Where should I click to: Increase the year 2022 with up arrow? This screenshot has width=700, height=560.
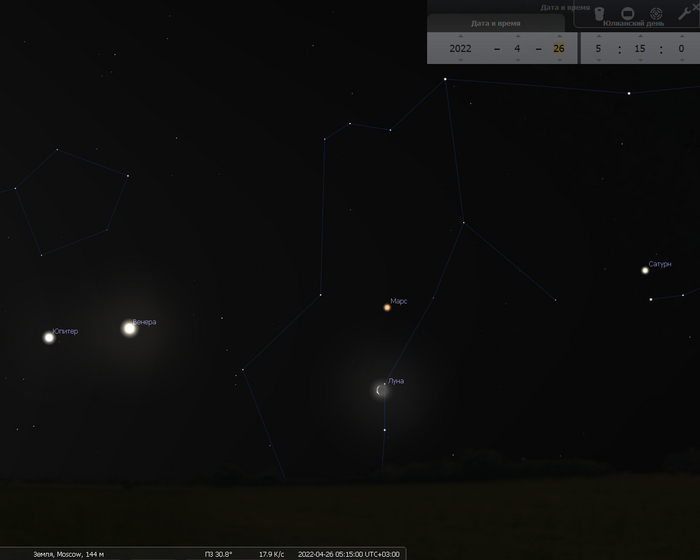[460, 36]
